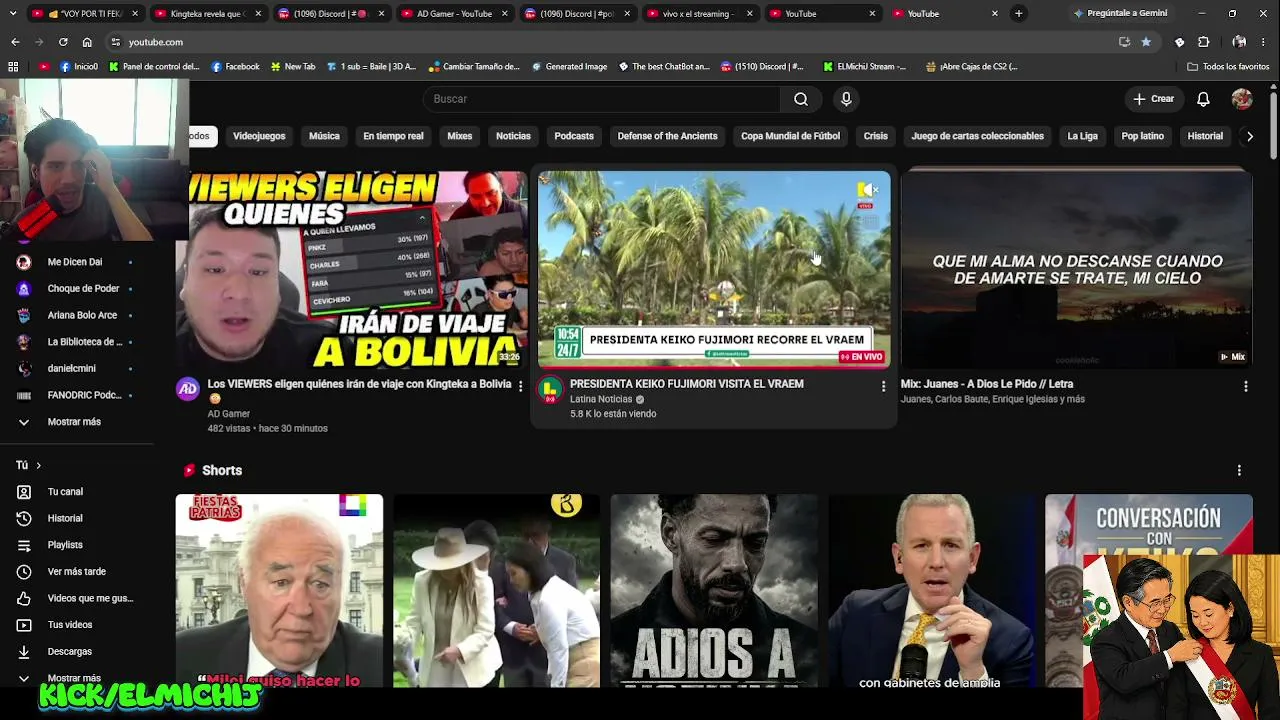Screen dimensions: 1280x720
Task: Open Ver más tarde in the sidebar
Action: point(76,572)
